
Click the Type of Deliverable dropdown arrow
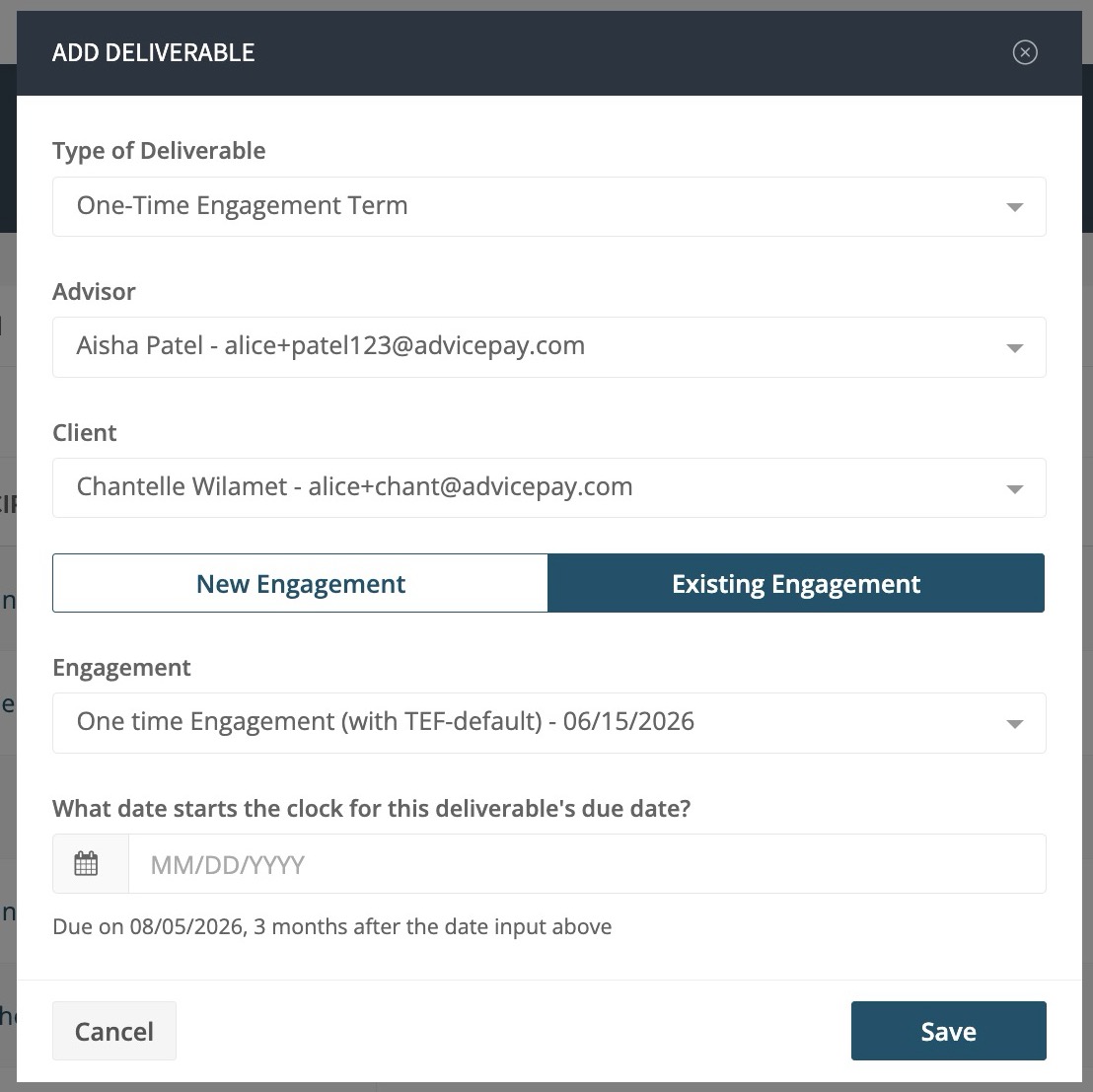coord(1015,207)
